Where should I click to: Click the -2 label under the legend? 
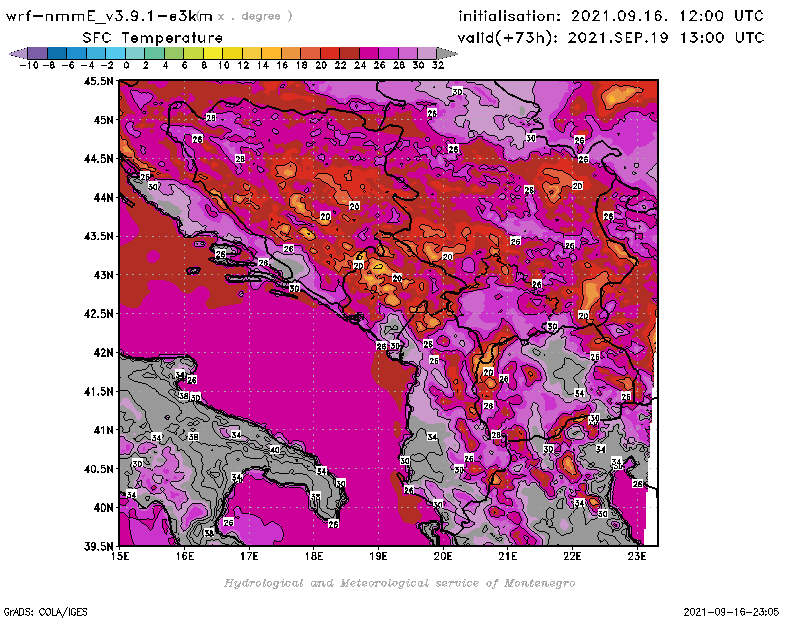tap(107, 65)
